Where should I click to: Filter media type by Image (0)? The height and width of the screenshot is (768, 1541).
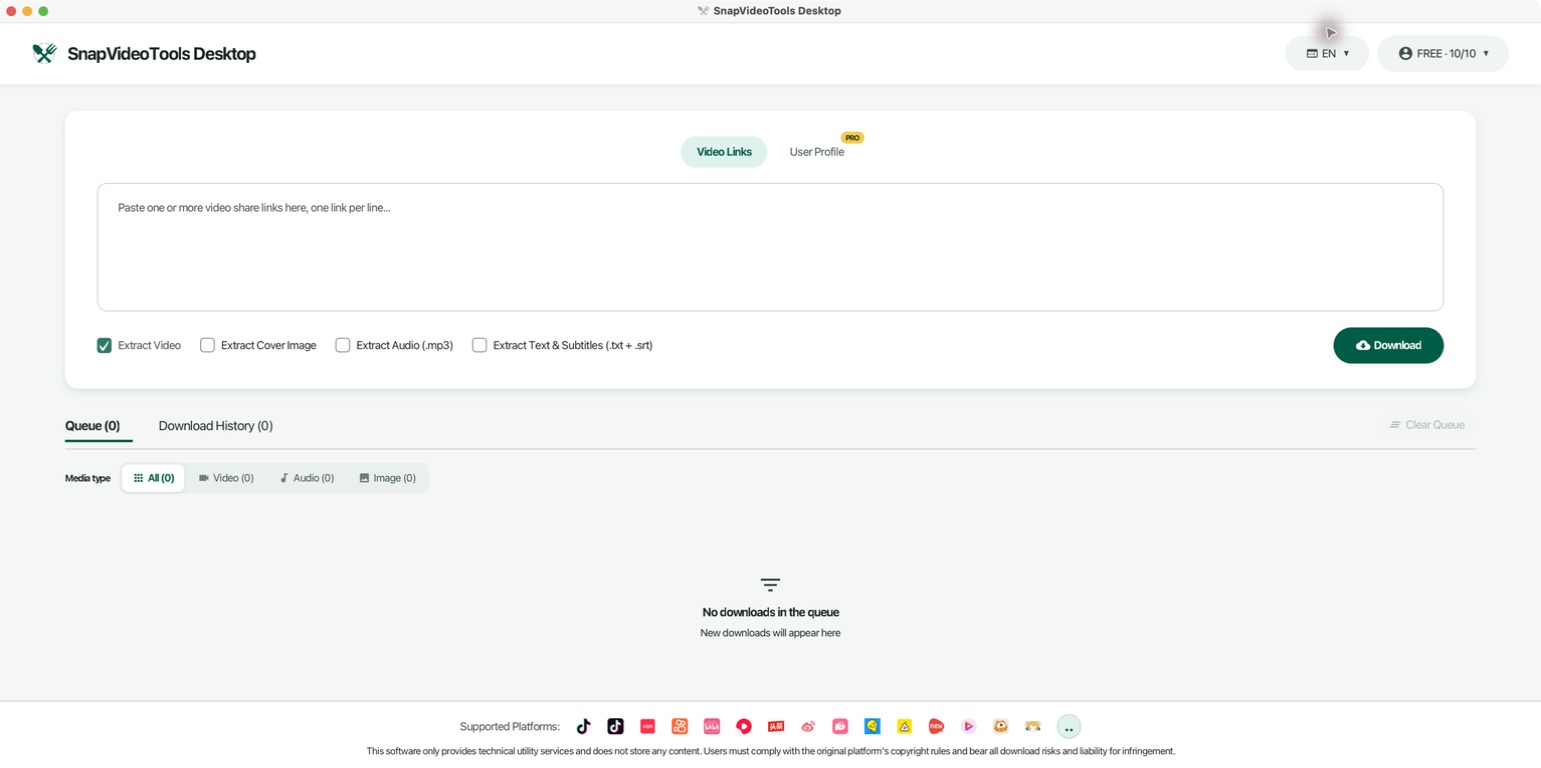tap(387, 478)
